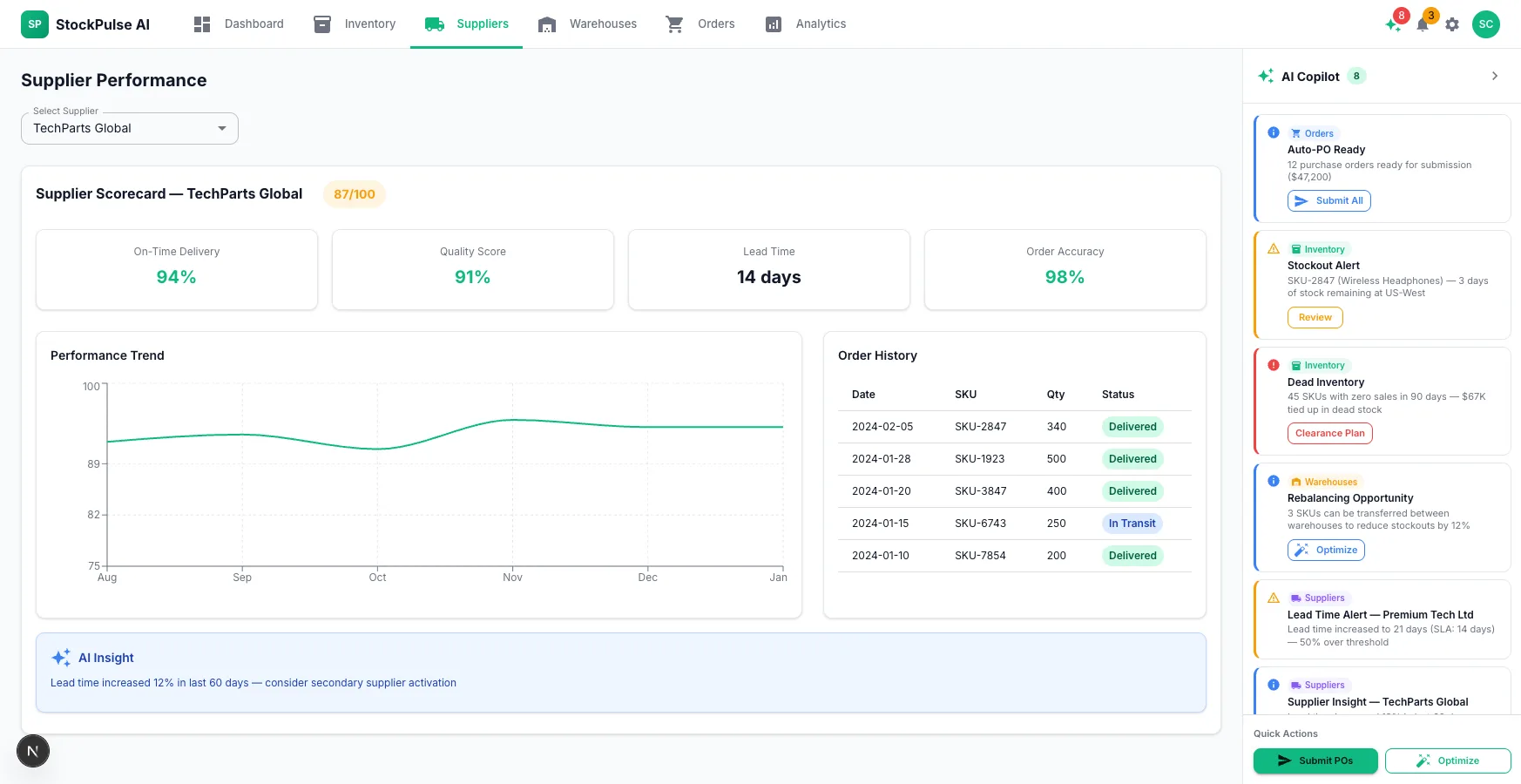Viewport: 1521px width, 784px height.
Task: Click the Auto-PO Ready info icon
Action: pos(1274,133)
